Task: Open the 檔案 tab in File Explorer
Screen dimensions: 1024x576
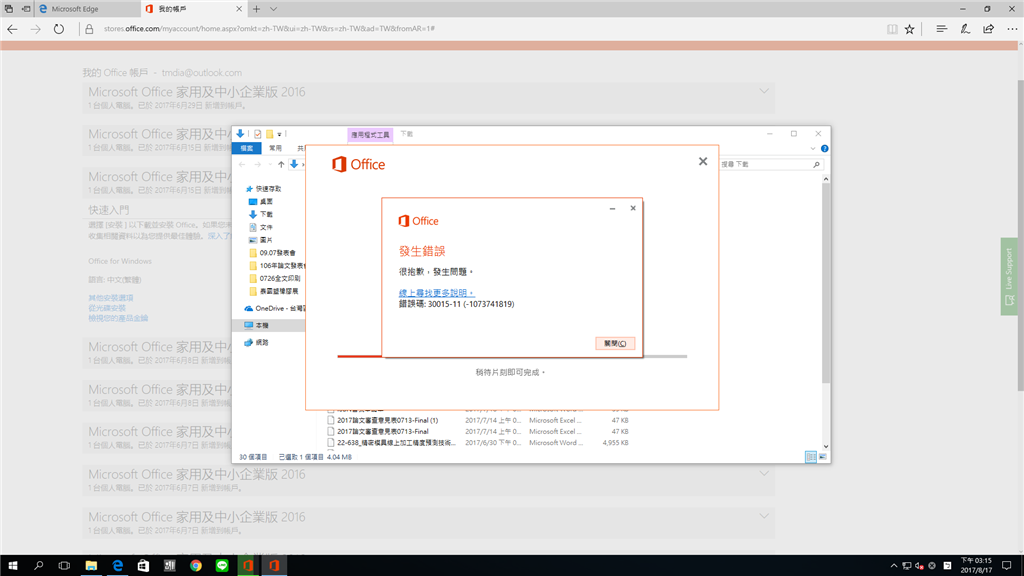Action: coord(247,148)
